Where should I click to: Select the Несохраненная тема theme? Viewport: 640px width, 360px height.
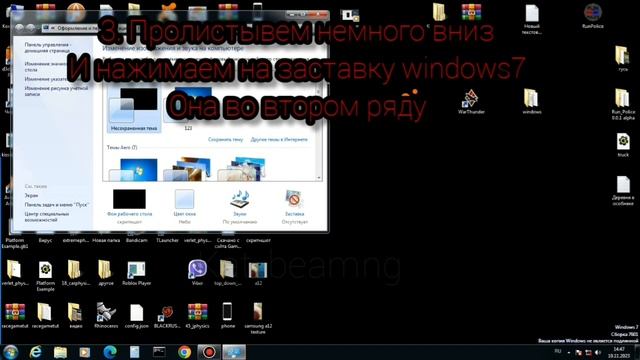[x=134, y=109]
